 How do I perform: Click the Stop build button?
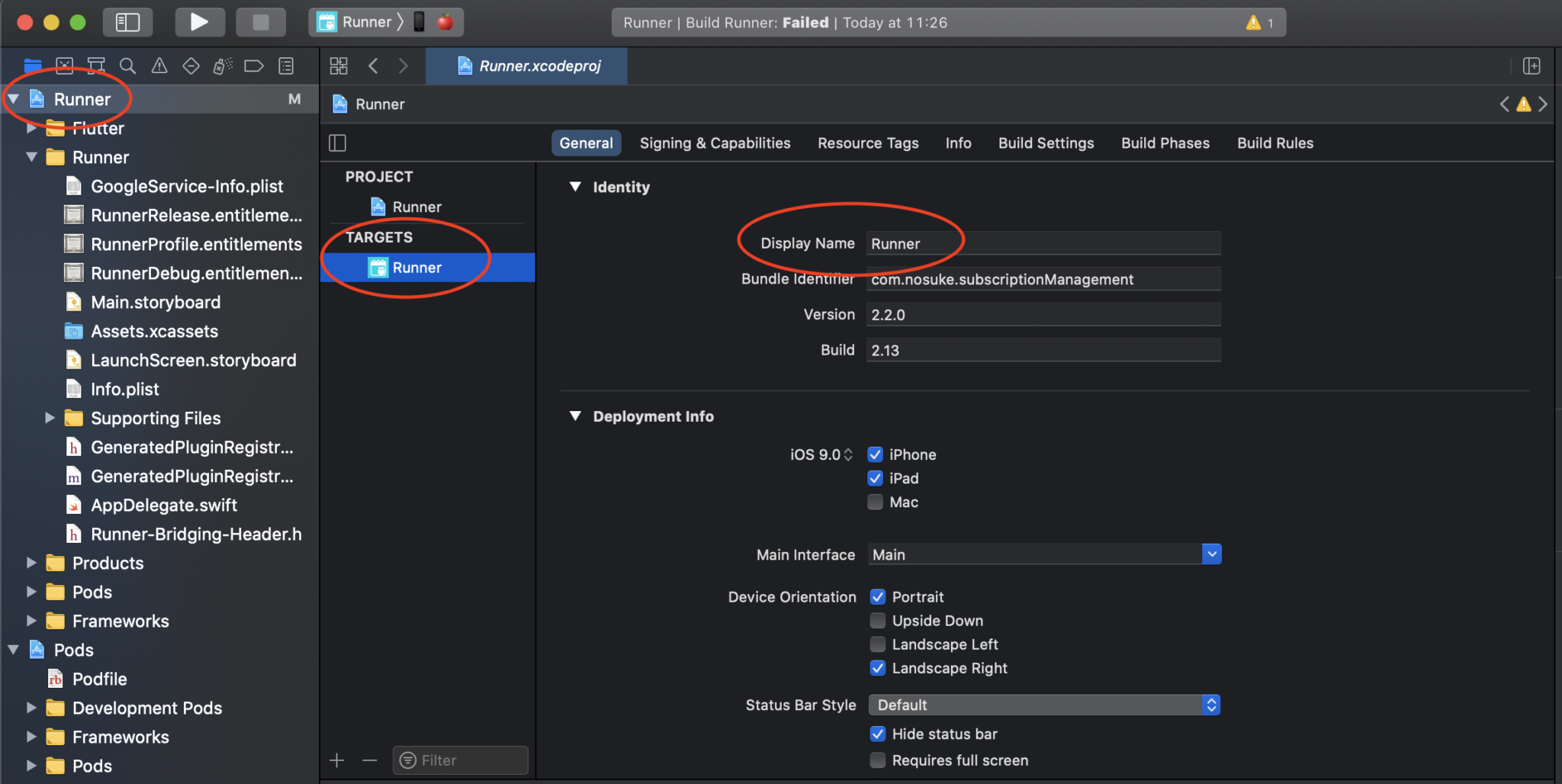pos(261,22)
